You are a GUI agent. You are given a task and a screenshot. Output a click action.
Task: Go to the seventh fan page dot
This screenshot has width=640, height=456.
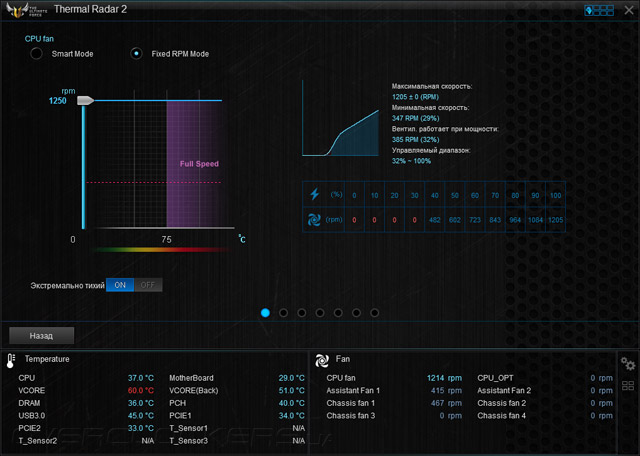(x=374, y=313)
